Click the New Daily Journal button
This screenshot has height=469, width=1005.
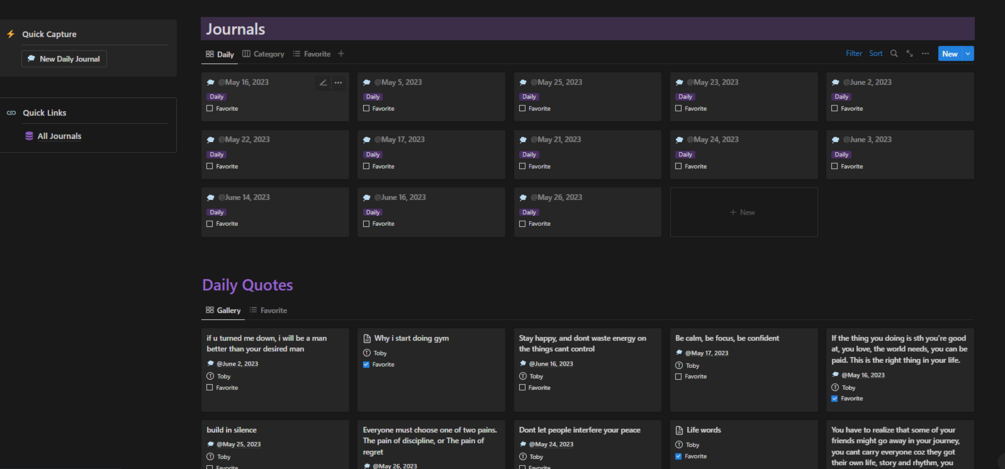pyautogui.click(x=64, y=59)
